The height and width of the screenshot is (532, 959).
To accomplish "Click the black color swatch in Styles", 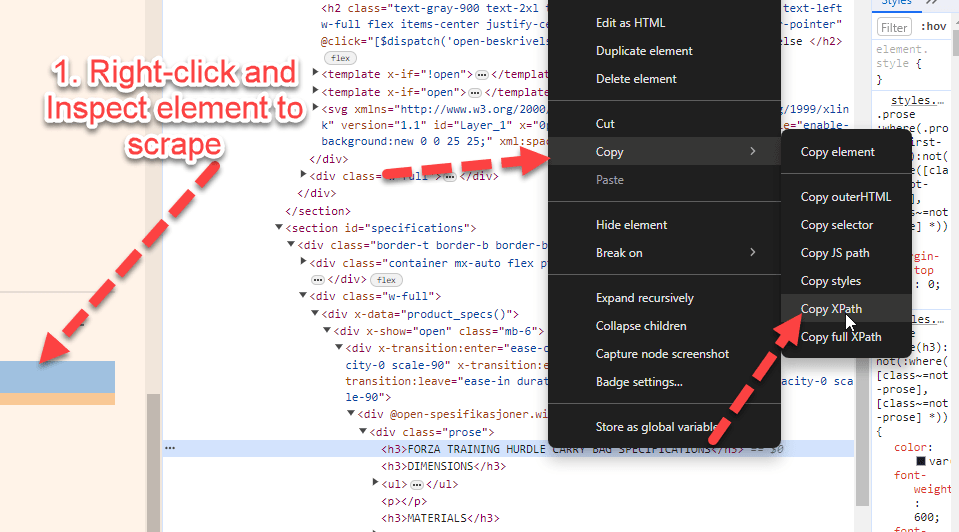I will point(923,461).
